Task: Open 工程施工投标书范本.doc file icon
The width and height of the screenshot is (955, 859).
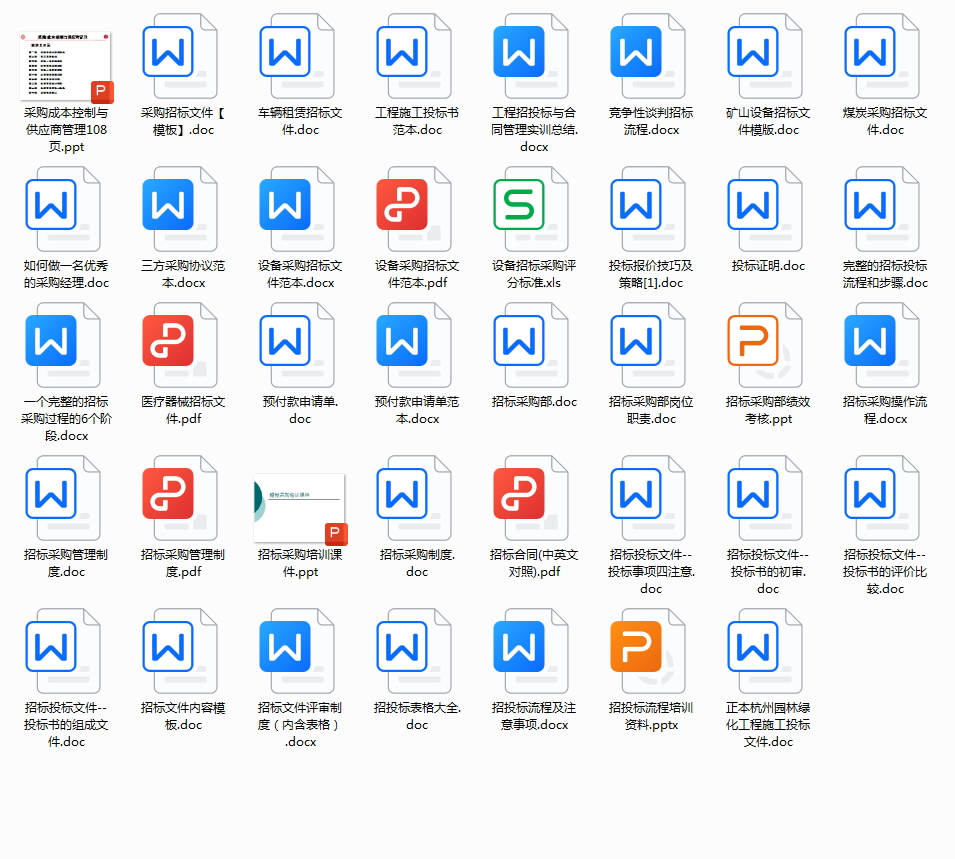Action: 414,57
